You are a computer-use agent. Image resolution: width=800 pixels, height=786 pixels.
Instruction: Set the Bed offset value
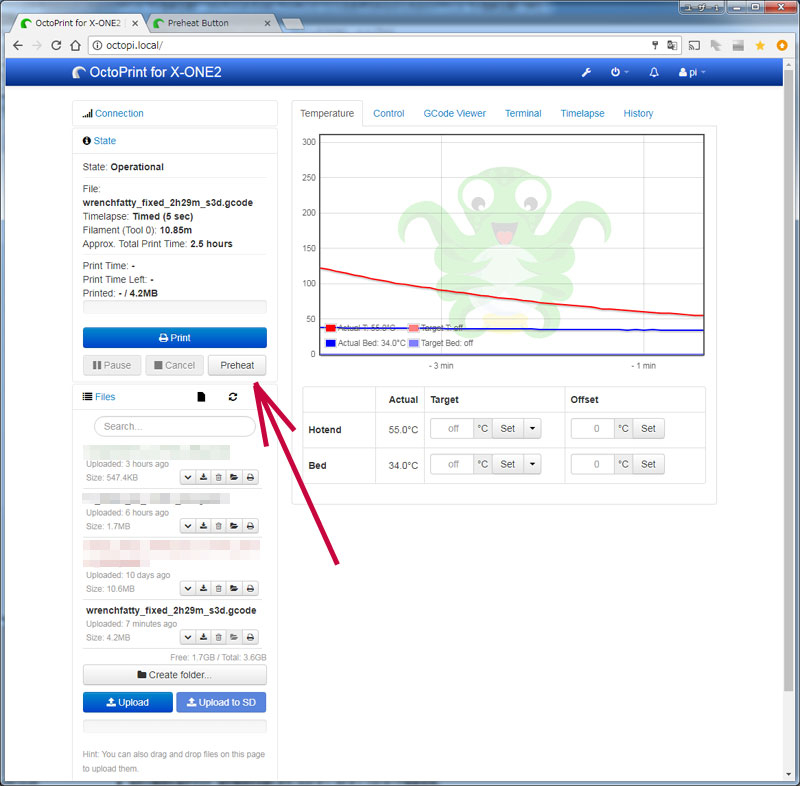648,464
